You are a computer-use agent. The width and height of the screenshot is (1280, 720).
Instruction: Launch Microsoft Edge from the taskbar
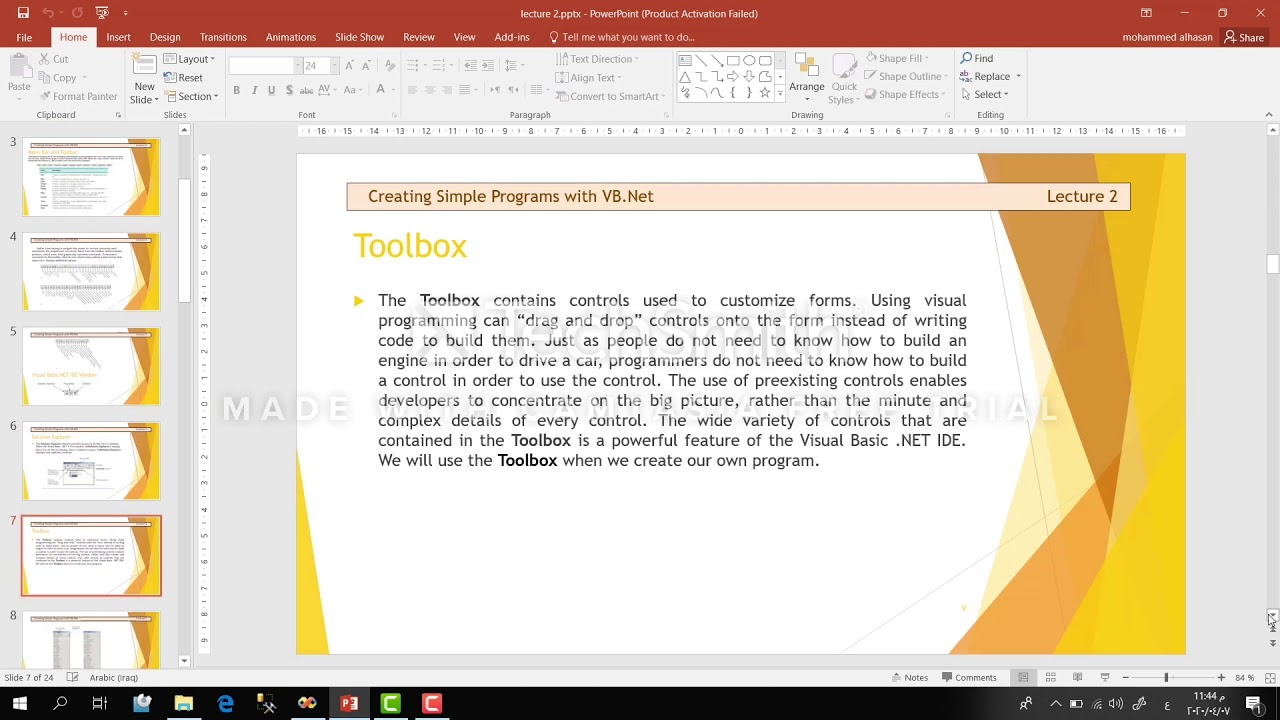pos(225,703)
